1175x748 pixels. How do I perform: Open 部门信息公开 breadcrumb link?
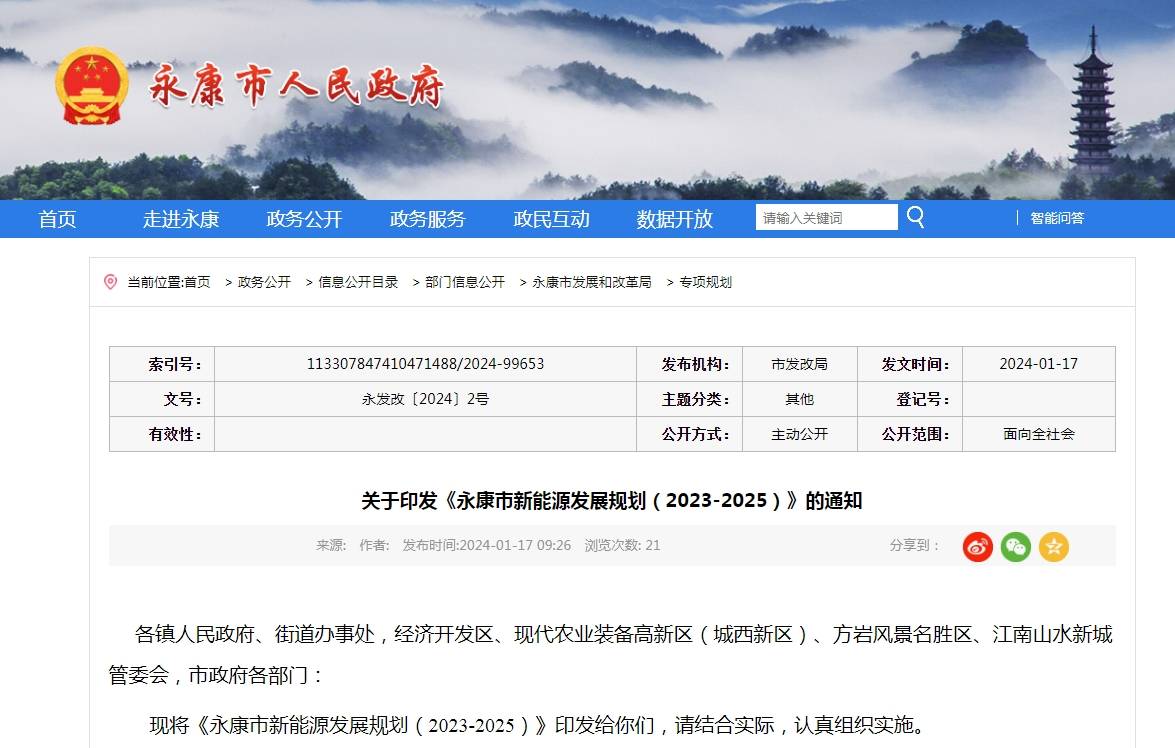coord(465,282)
